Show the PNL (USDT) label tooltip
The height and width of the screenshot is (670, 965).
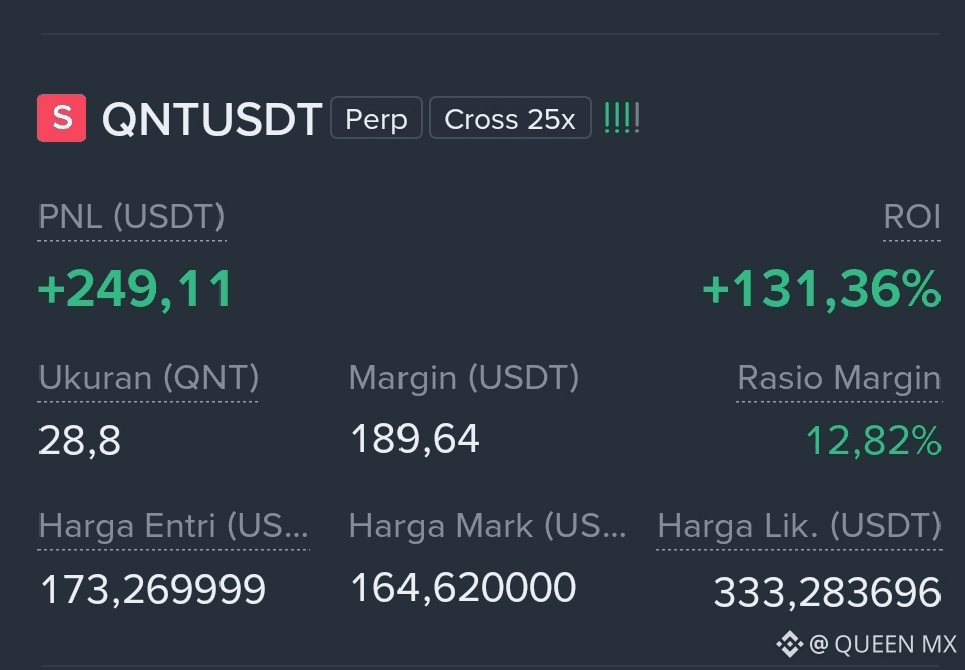(132, 217)
